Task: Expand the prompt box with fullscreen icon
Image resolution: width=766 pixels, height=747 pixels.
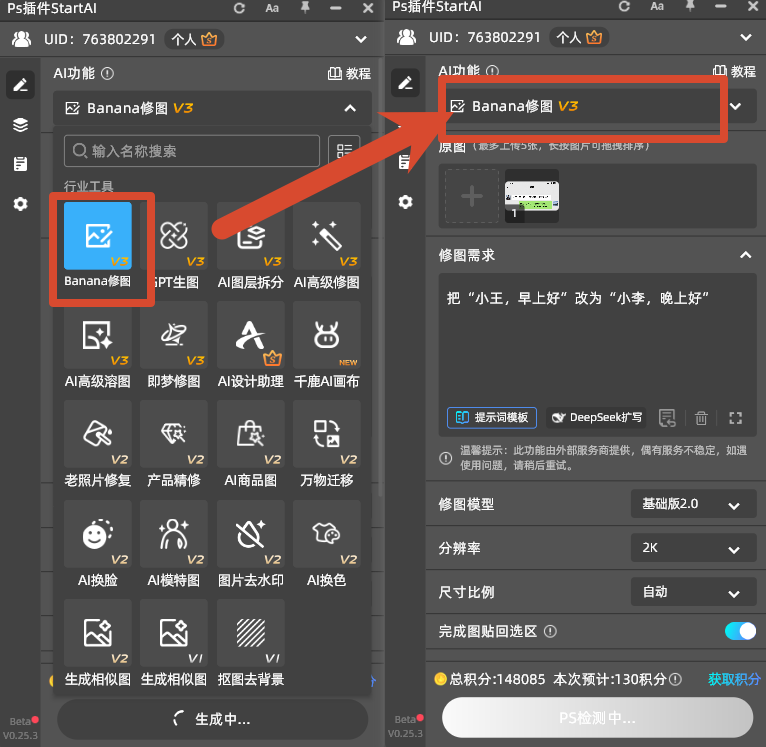Action: coord(735,418)
